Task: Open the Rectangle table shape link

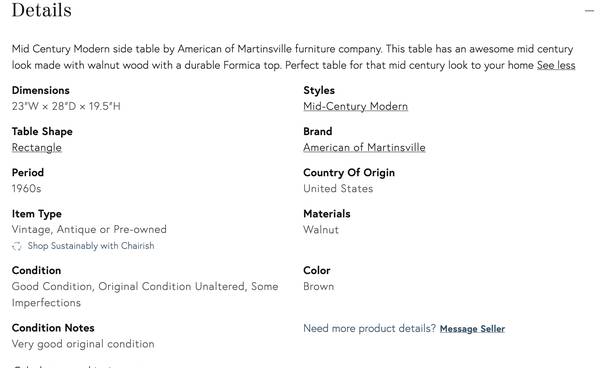Action: click(x=37, y=148)
